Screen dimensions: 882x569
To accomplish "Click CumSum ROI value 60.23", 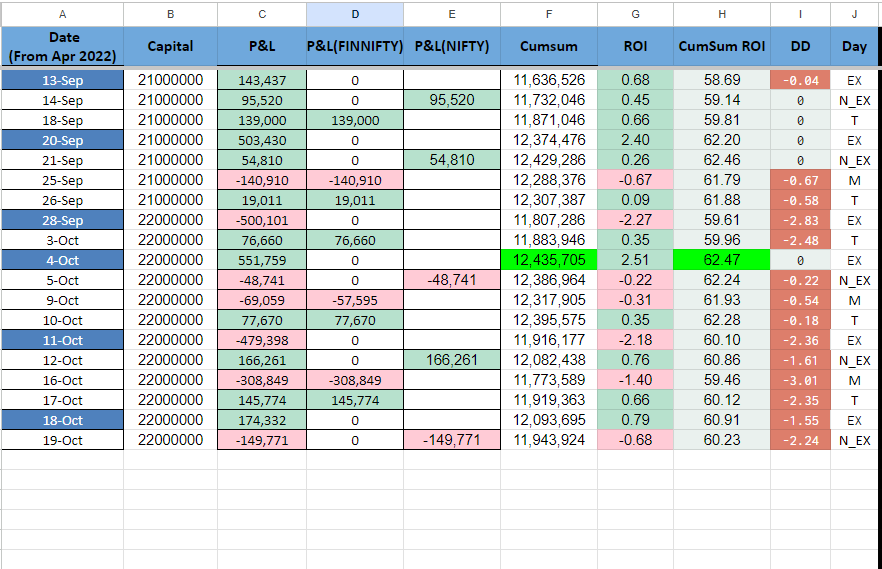I will pyautogui.click(x=722, y=440).
